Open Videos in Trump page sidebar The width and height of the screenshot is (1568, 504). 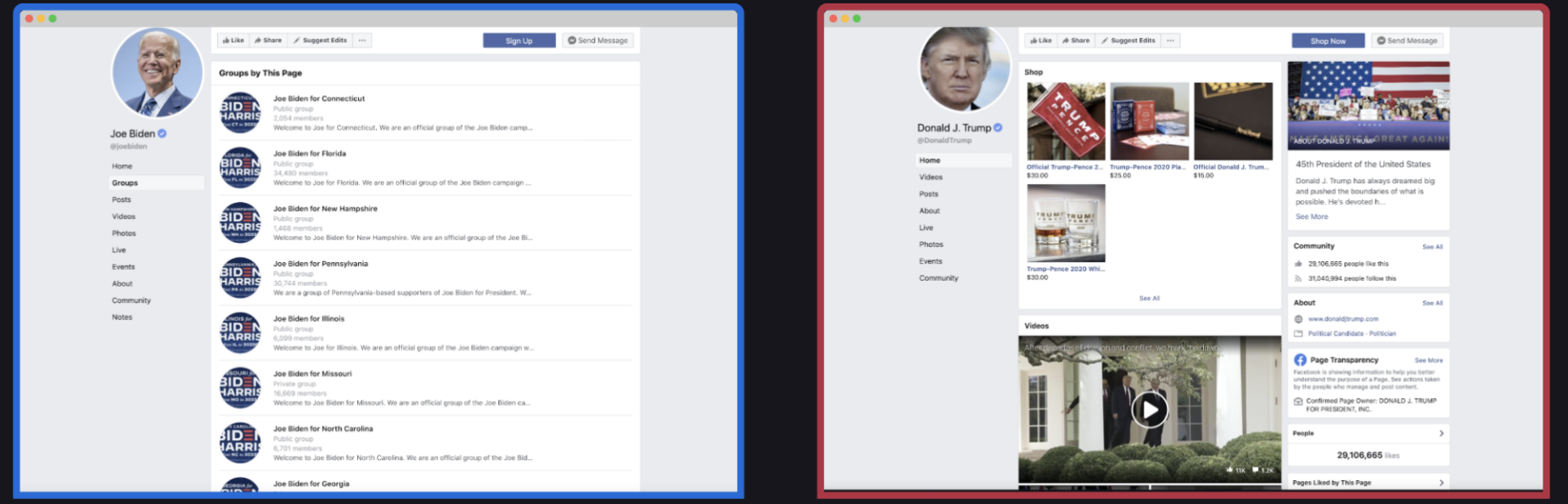[931, 177]
